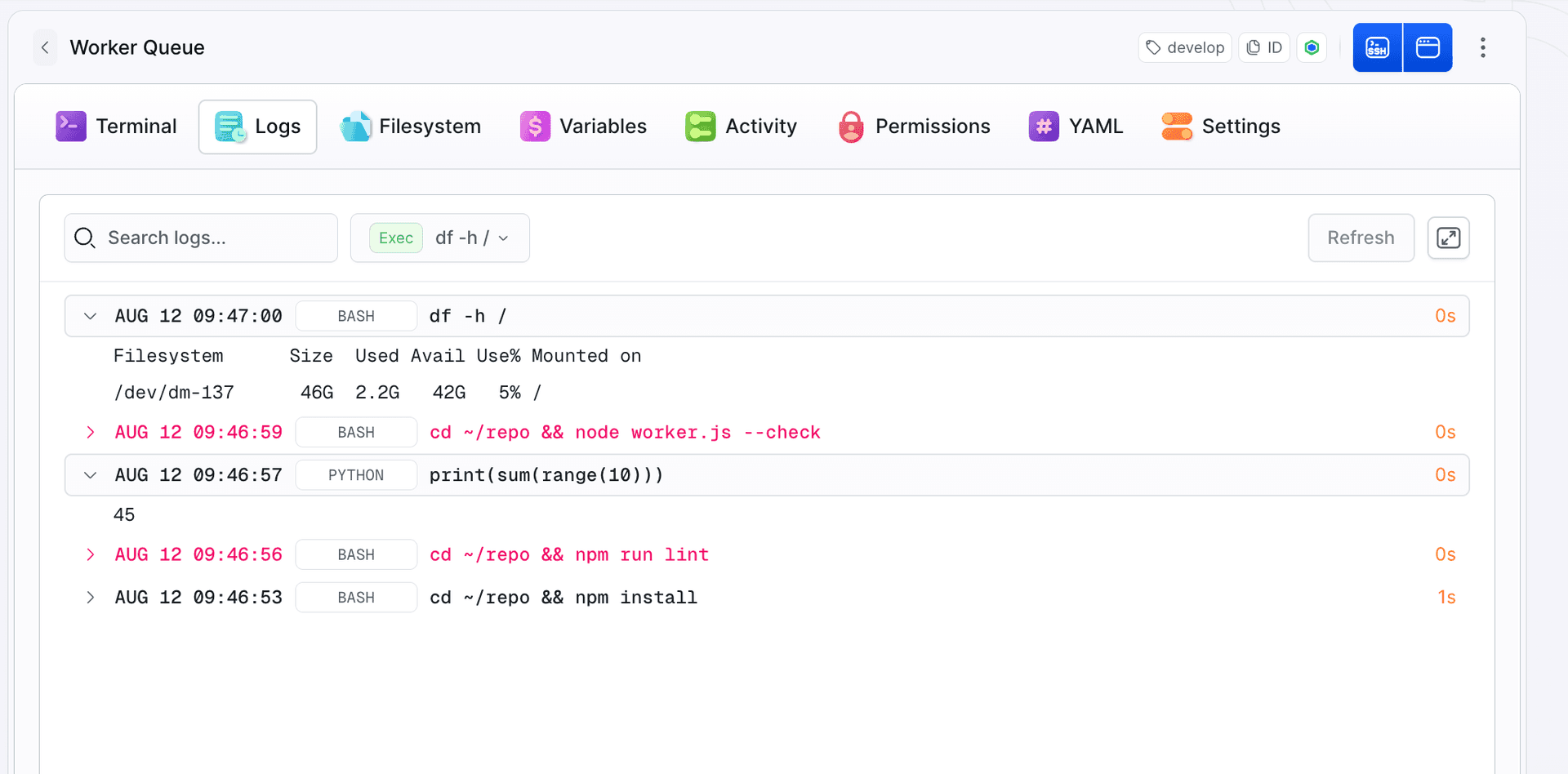This screenshot has width=1568, height=774.
Task: Click the Variables tab dollar icon
Action: point(535,127)
